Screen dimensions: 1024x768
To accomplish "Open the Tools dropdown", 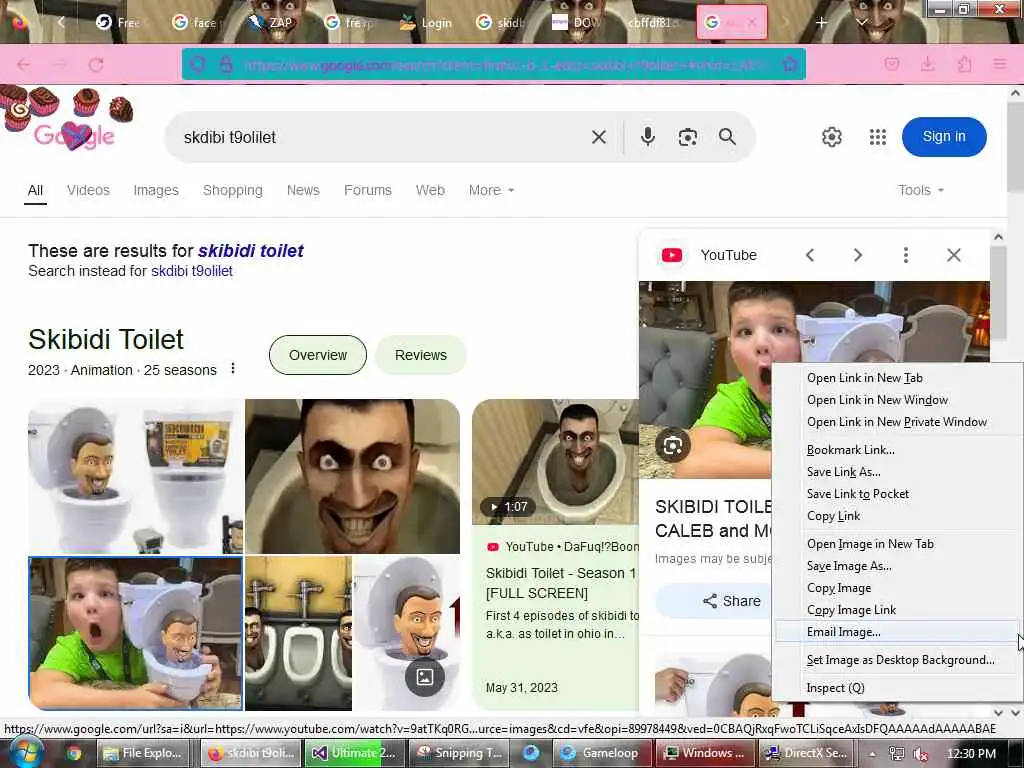I will (920, 190).
